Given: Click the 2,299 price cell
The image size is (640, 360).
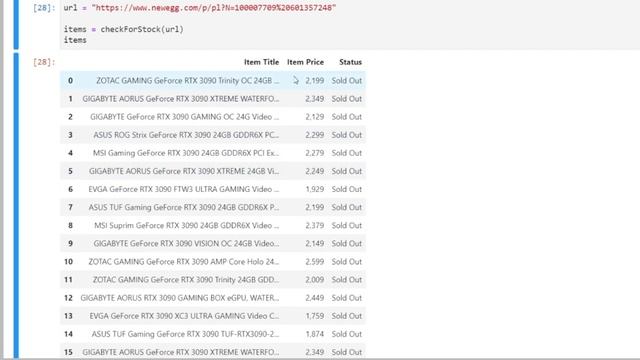Looking at the screenshot, I should pos(314,135).
